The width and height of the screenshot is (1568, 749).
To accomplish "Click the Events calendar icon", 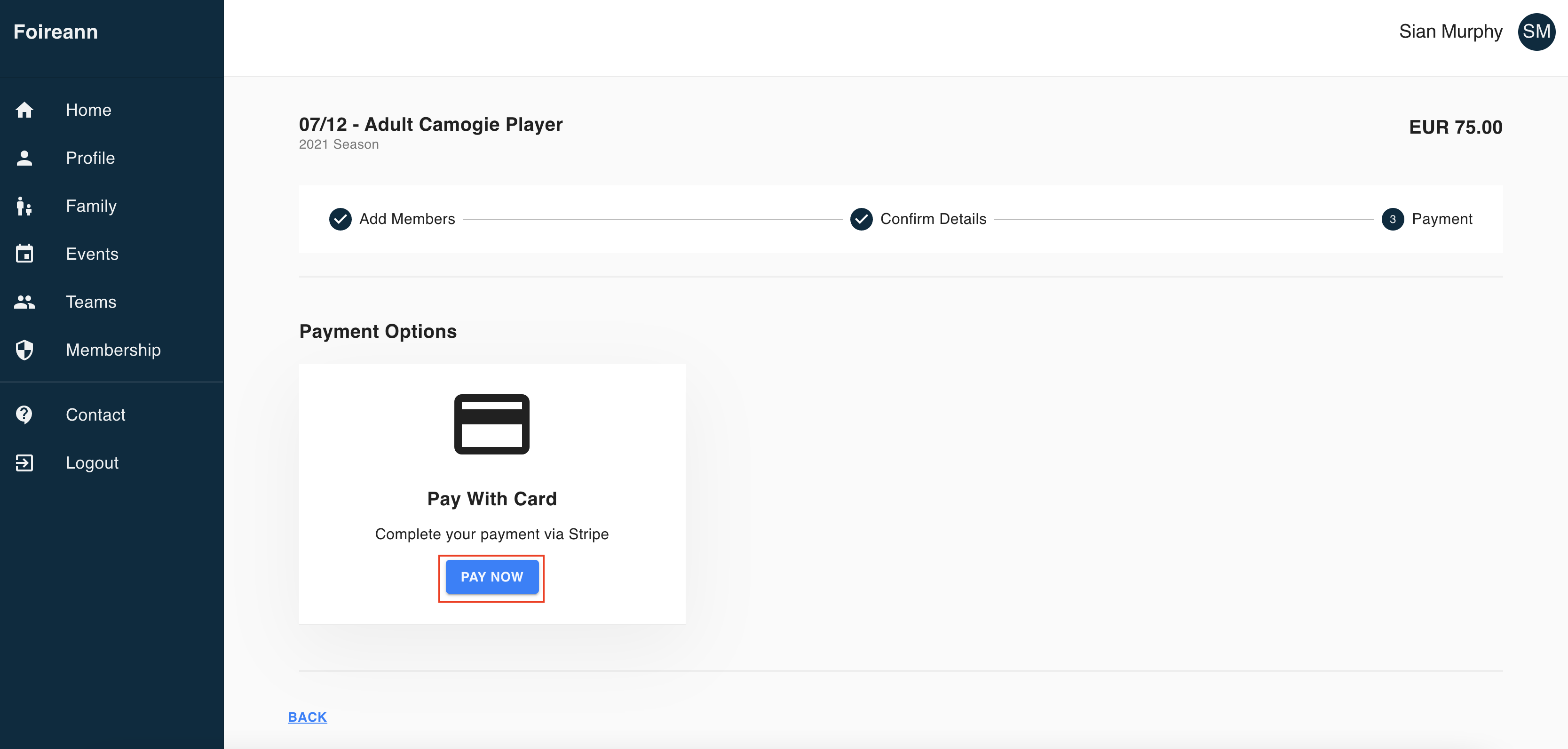I will click(x=24, y=253).
